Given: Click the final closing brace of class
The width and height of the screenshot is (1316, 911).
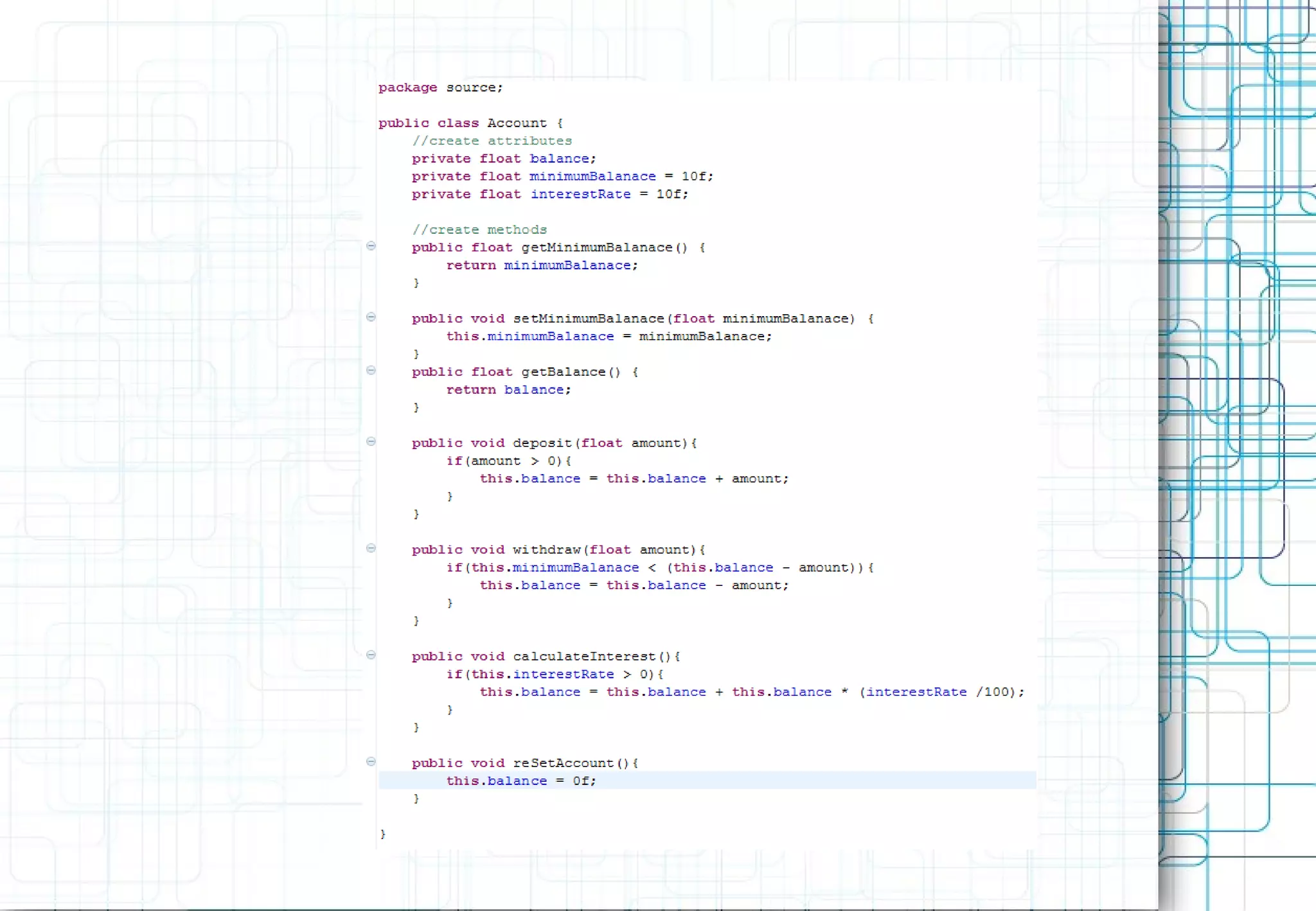Looking at the screenshot, I should (383, 834).
